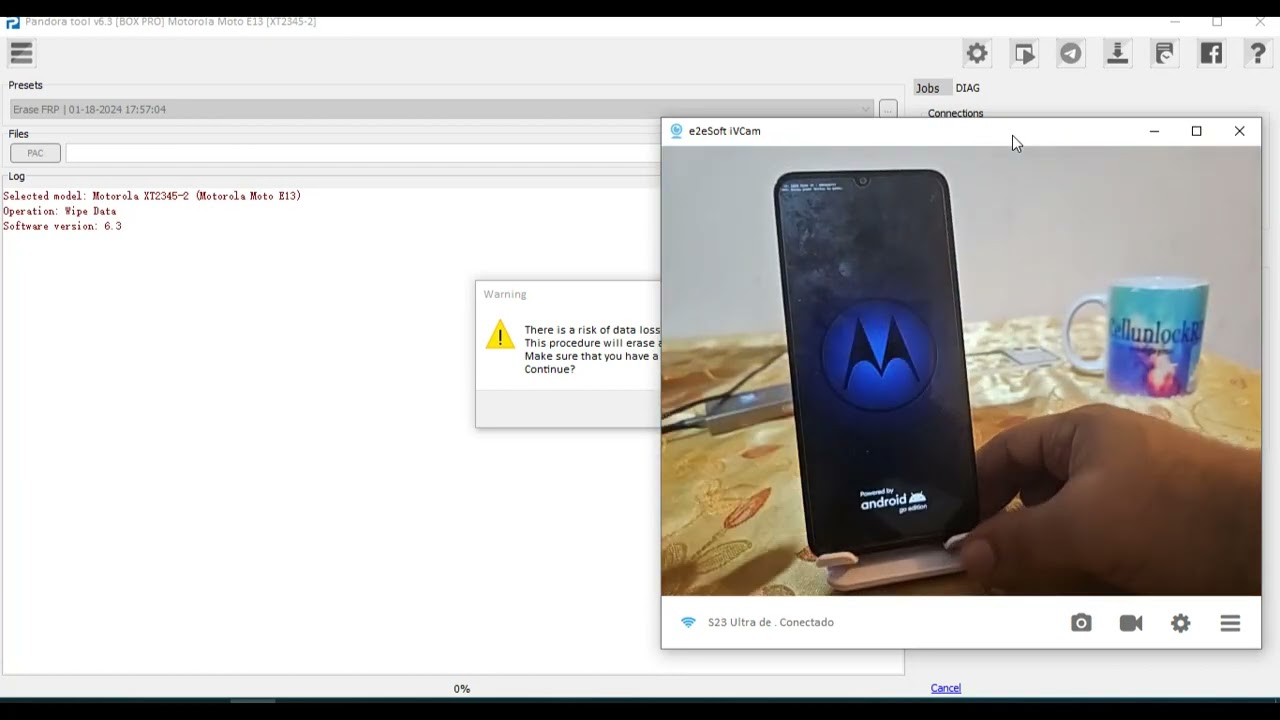Switch to the DIAG tab

967,88
